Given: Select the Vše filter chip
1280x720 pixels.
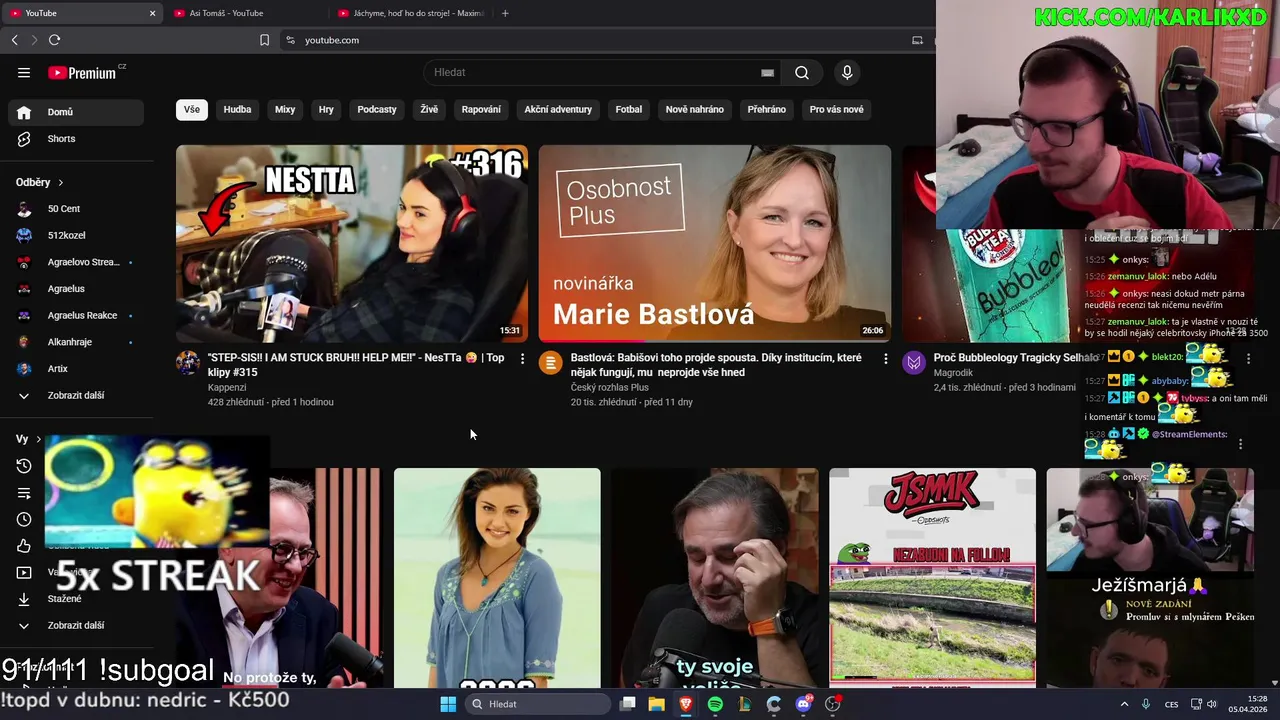Looking at the screenshot, I should pos(192,109).
